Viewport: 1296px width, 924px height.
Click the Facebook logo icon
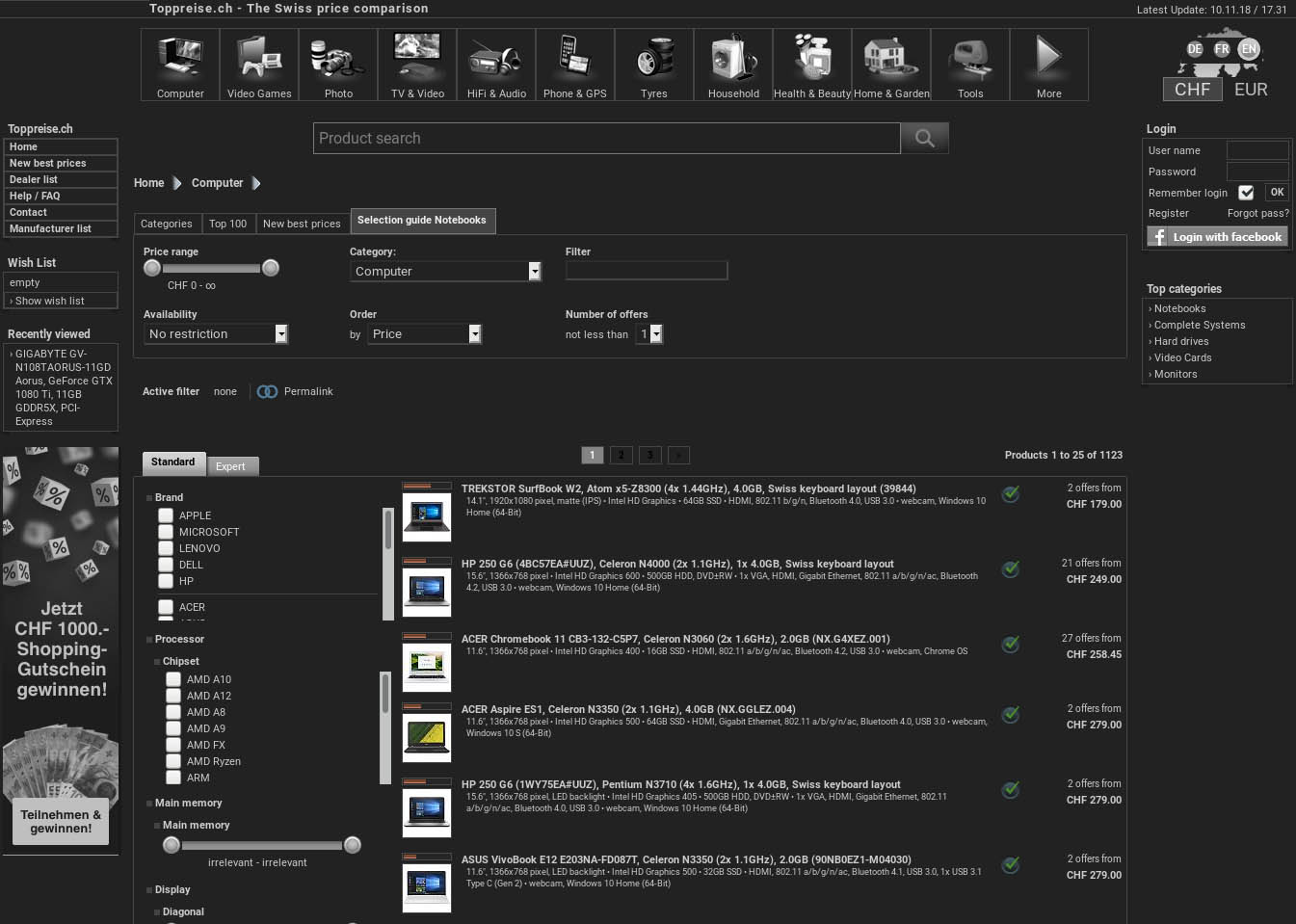tap(1159, 237)
